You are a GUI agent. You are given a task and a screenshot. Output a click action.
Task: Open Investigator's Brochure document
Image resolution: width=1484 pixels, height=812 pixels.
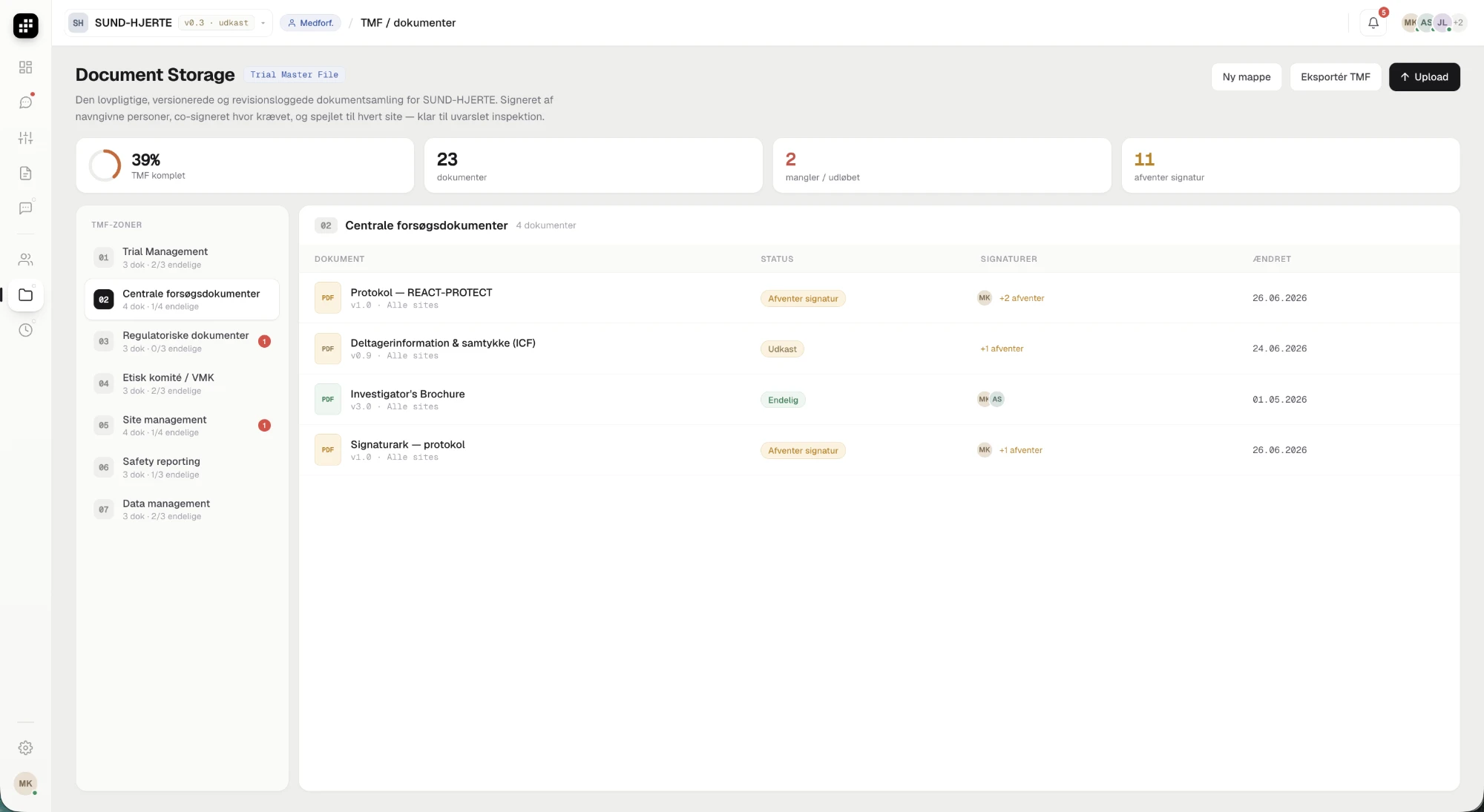[x=879, y=399]
